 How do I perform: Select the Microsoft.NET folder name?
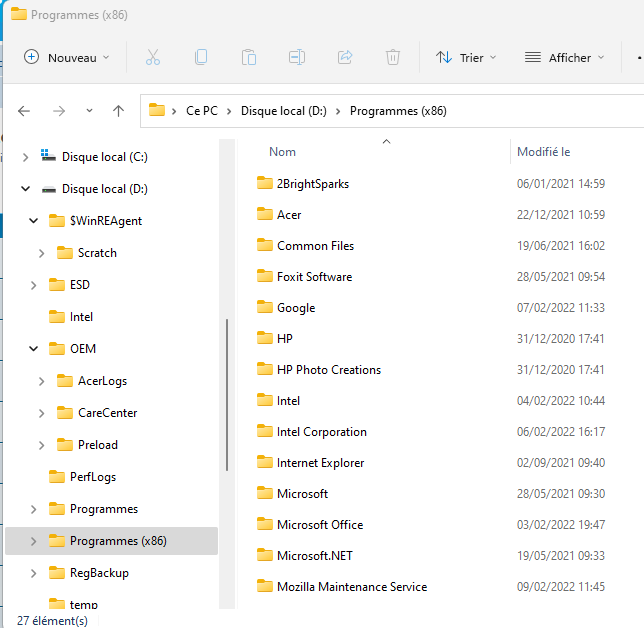[315, 556]
